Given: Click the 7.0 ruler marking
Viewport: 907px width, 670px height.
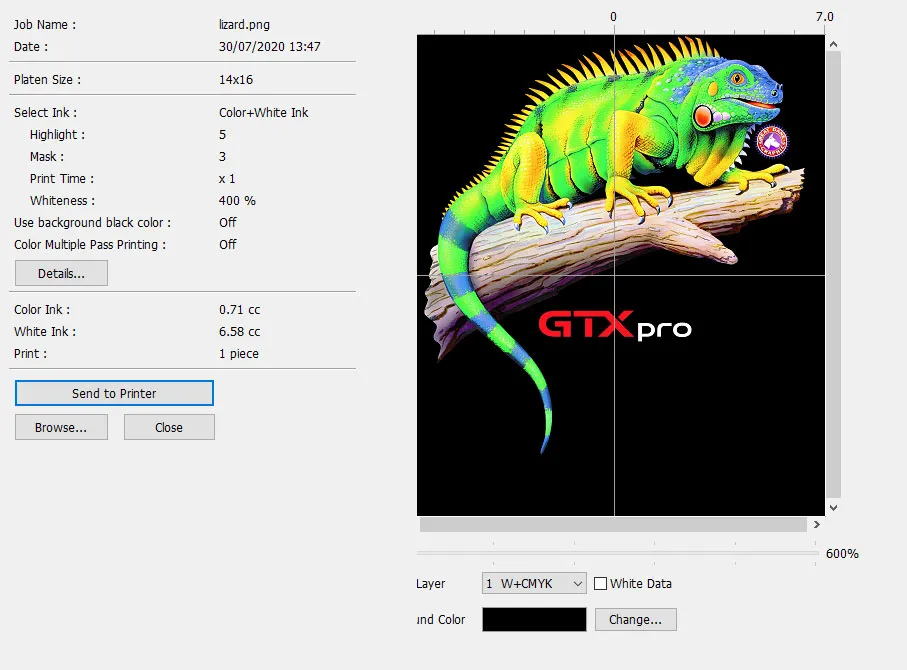Looking at the screenshot, I should pyautogui.click(x=825, y=17).
